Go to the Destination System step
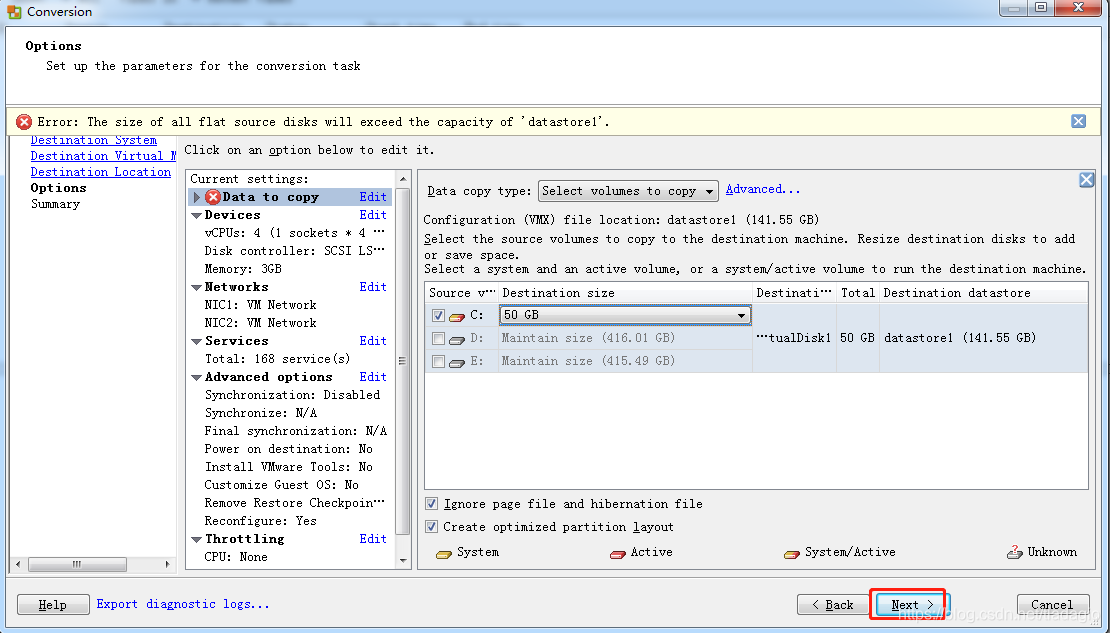 (93, 140)
